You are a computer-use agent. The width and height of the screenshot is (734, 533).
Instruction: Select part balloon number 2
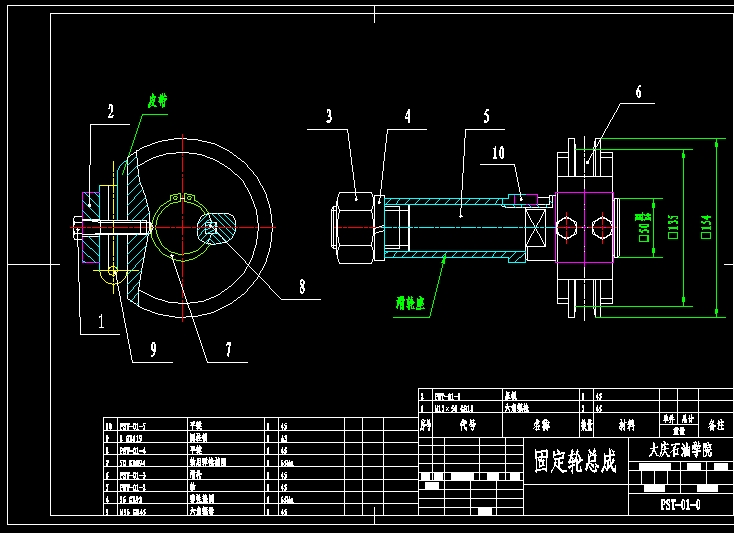click(110, 111)
